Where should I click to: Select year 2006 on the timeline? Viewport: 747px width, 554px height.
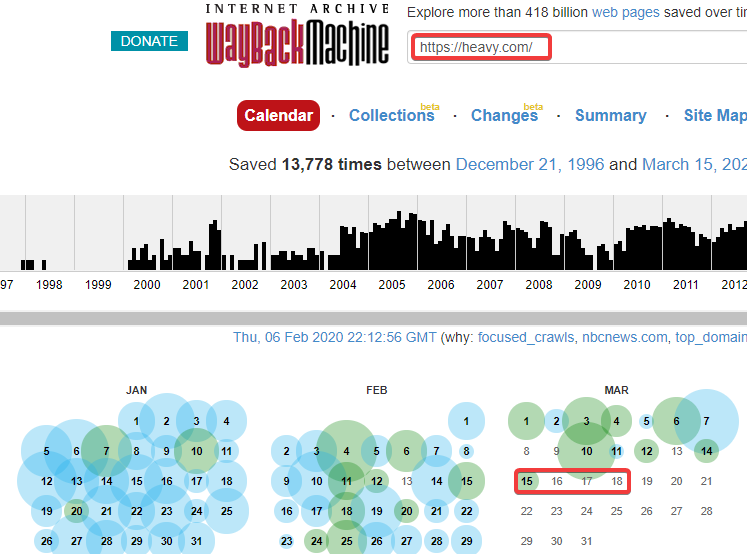click(441, 285)
